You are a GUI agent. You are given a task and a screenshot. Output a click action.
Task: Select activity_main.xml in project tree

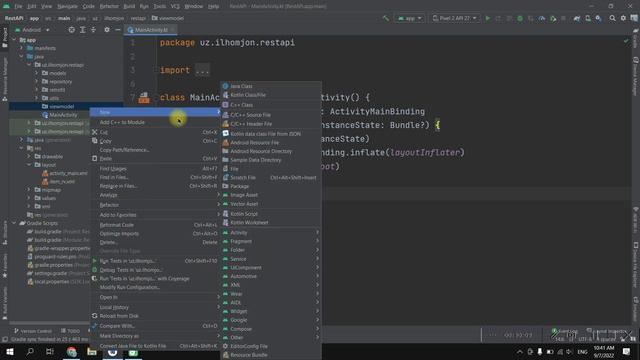point(68,173)
